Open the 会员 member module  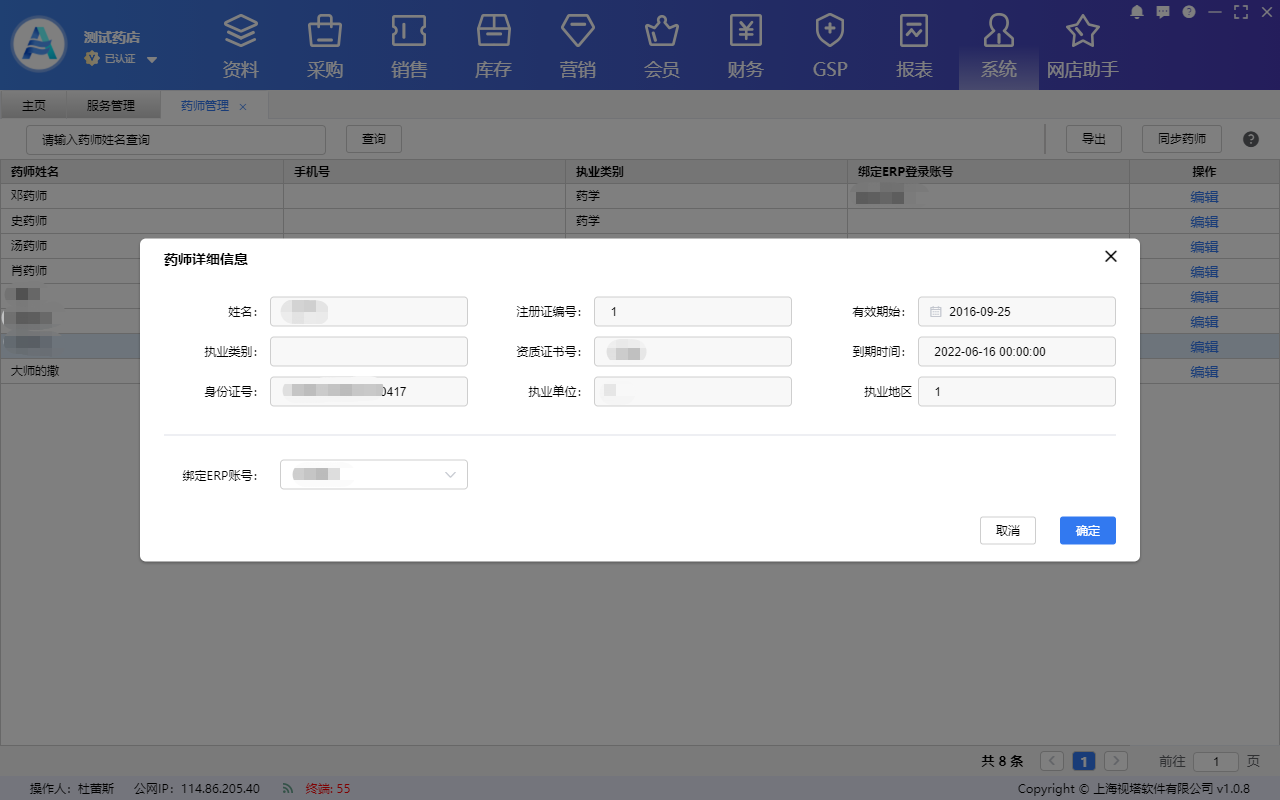[661, 46]
